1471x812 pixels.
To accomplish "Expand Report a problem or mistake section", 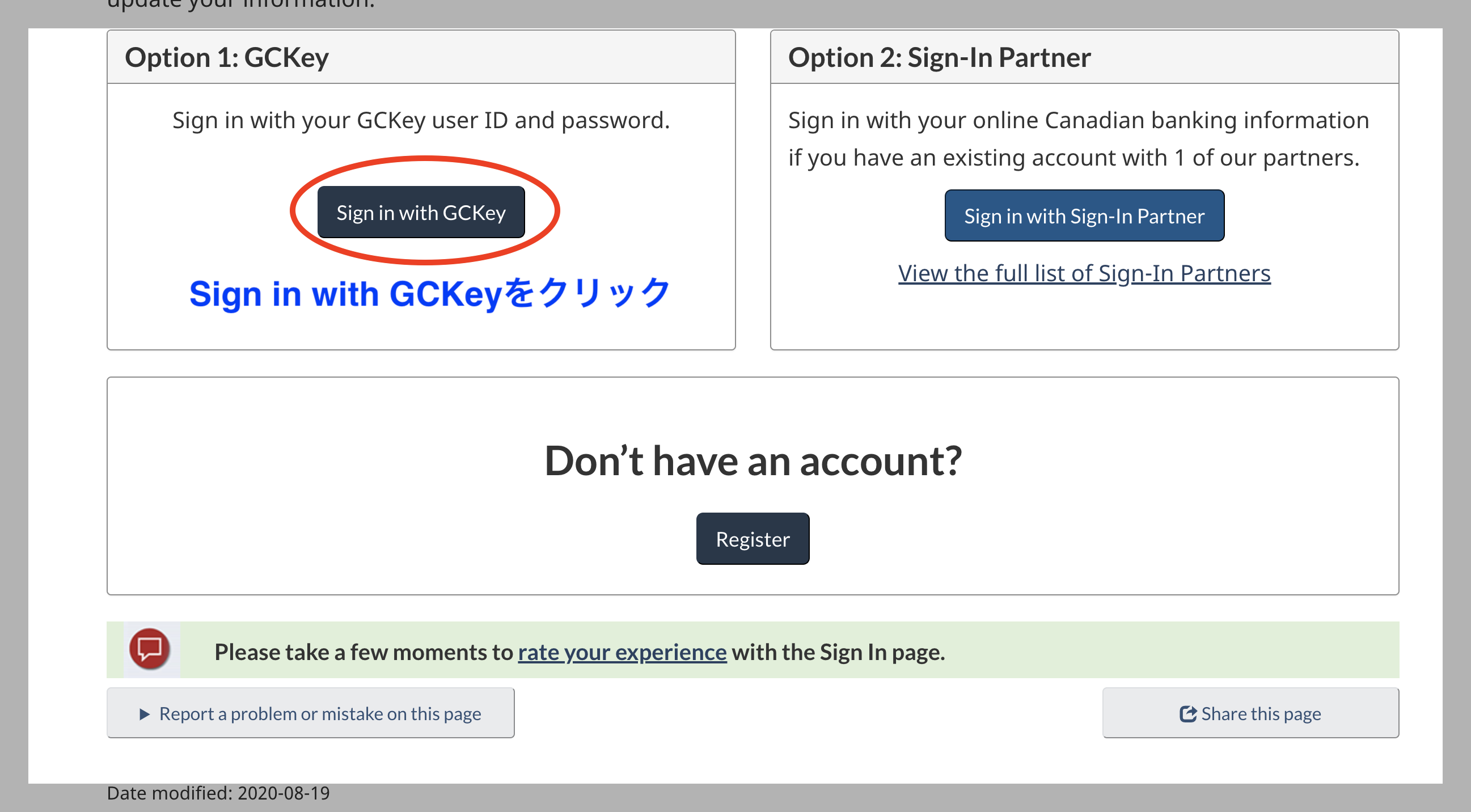I will coord(311,713).
